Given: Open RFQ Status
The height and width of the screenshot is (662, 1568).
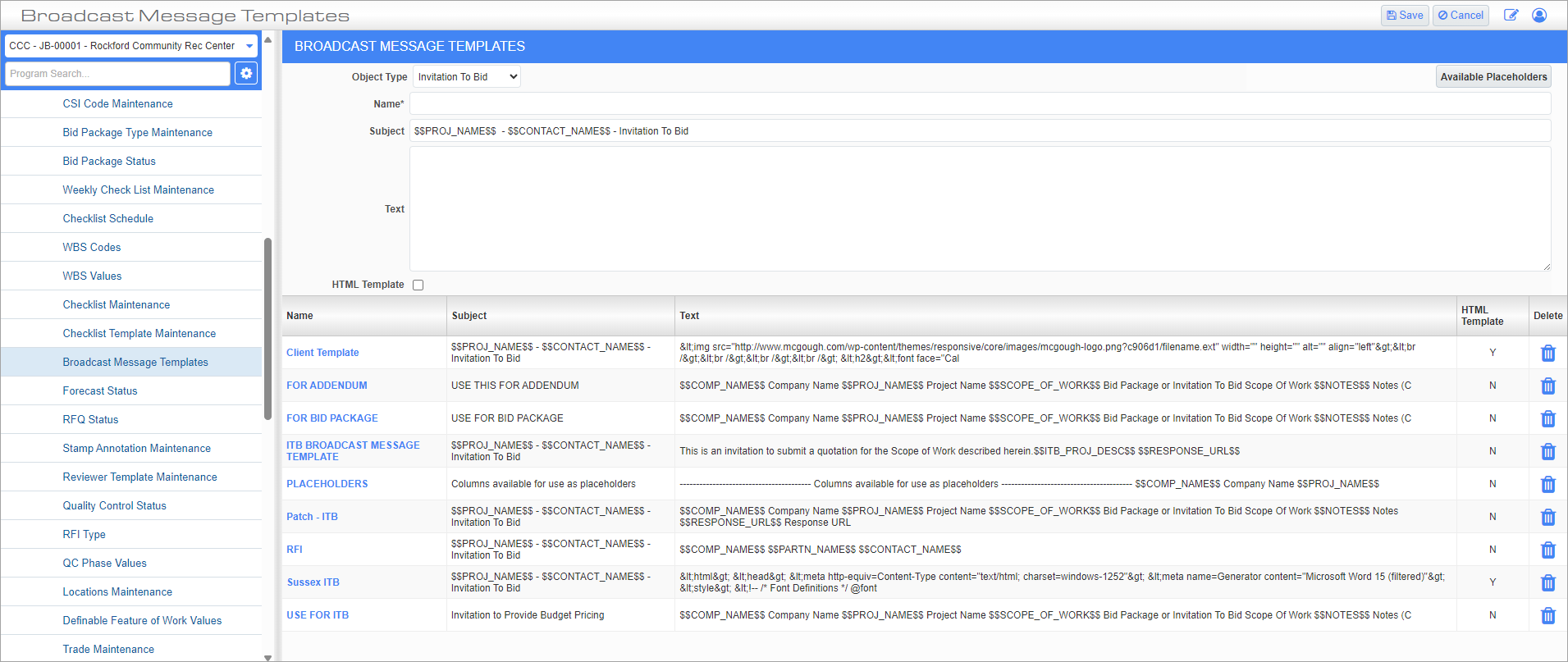Looking at the screenshot, I should [x=90, y=420].
